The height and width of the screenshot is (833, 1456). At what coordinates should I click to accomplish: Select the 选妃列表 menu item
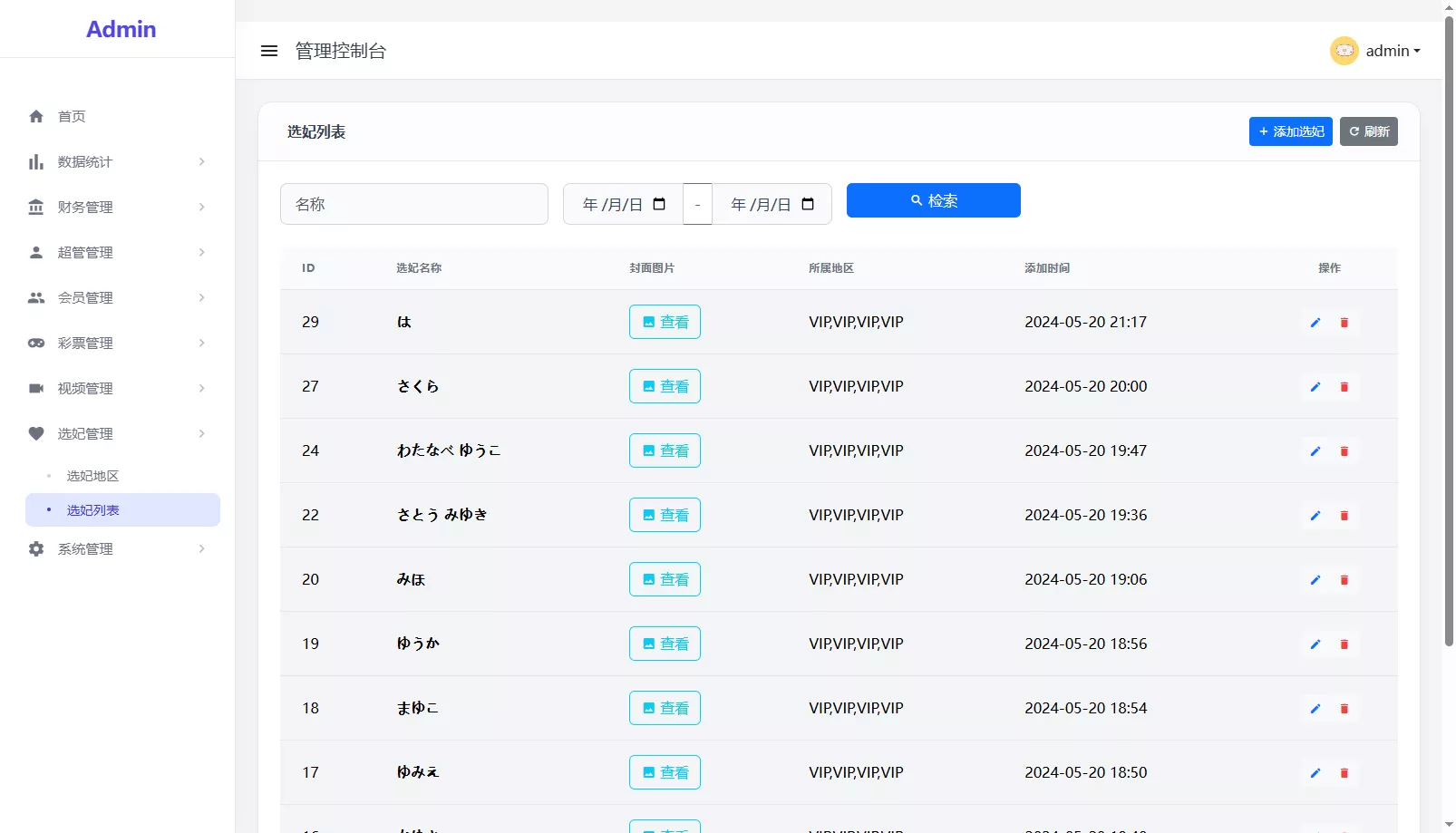(93, 509)
